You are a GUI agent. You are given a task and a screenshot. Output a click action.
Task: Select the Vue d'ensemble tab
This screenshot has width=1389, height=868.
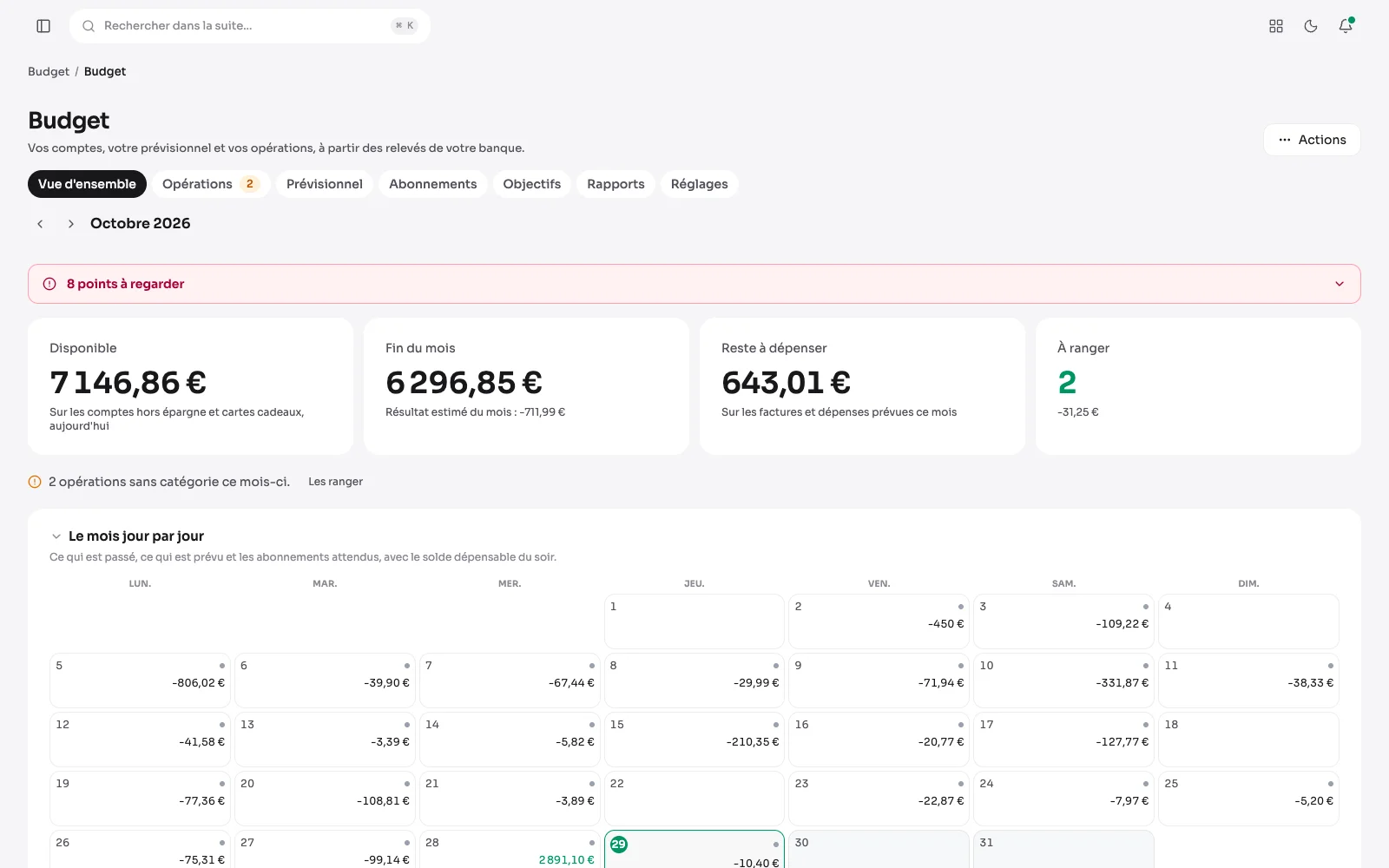pyautogui.click(x=87, y=184)
